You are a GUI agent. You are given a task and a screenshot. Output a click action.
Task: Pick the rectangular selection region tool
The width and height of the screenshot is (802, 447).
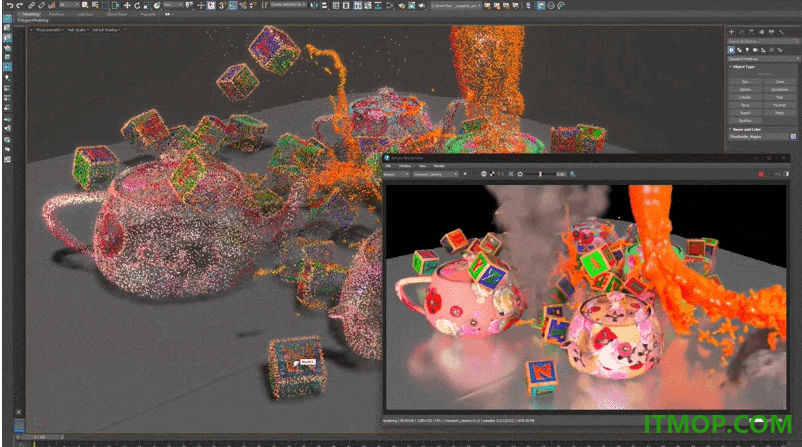105,5
